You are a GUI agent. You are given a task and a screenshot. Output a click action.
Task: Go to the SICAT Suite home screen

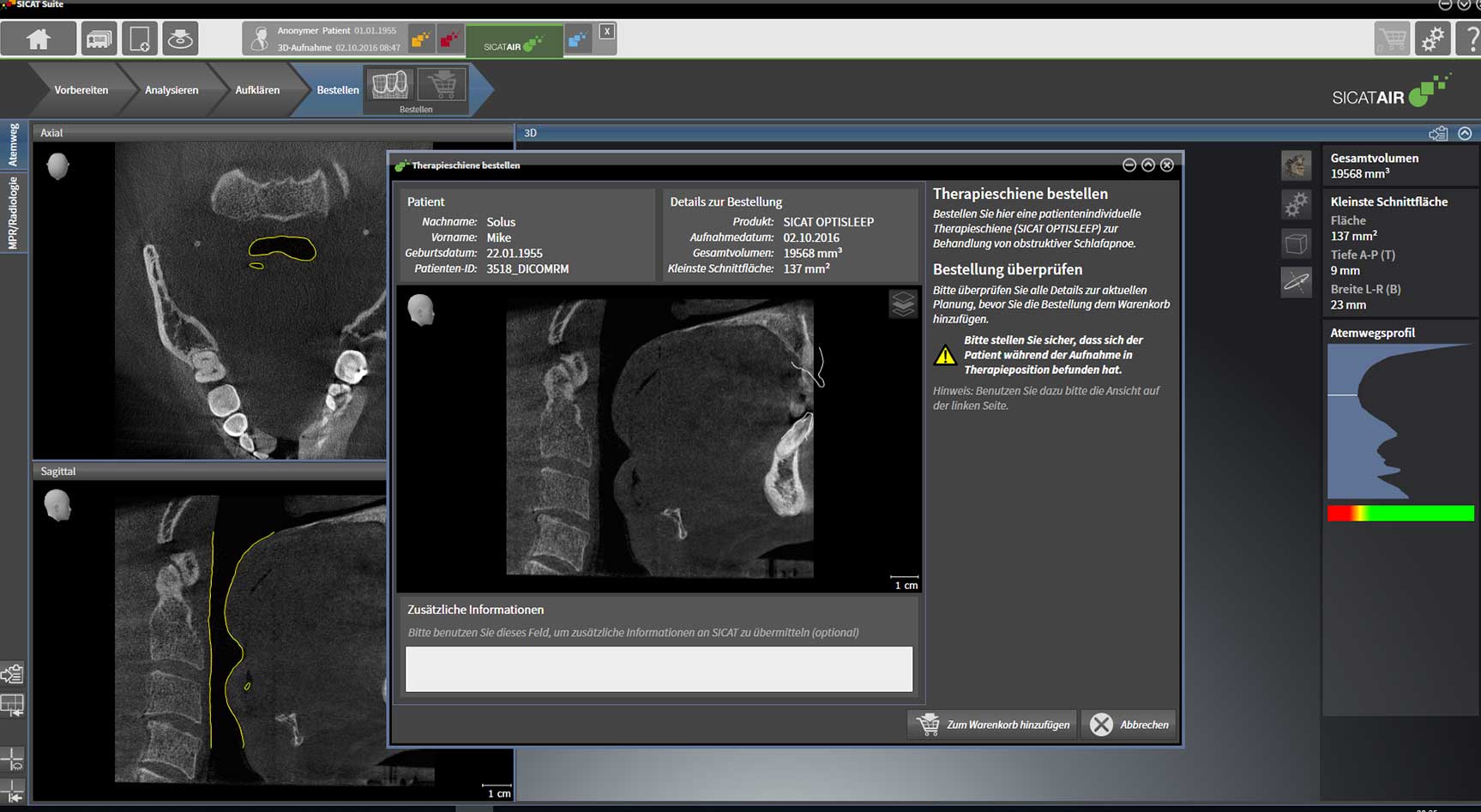[39, 39]
